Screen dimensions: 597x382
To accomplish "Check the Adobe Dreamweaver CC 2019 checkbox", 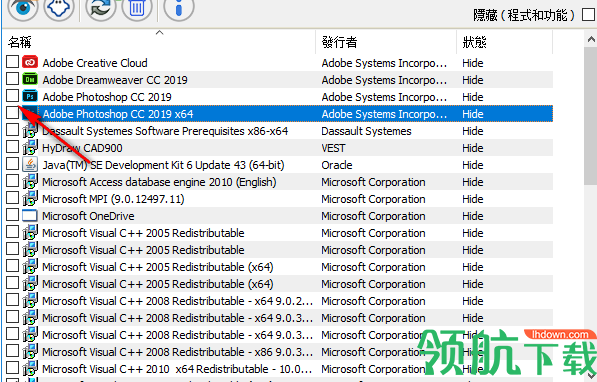I will [13, 78].
